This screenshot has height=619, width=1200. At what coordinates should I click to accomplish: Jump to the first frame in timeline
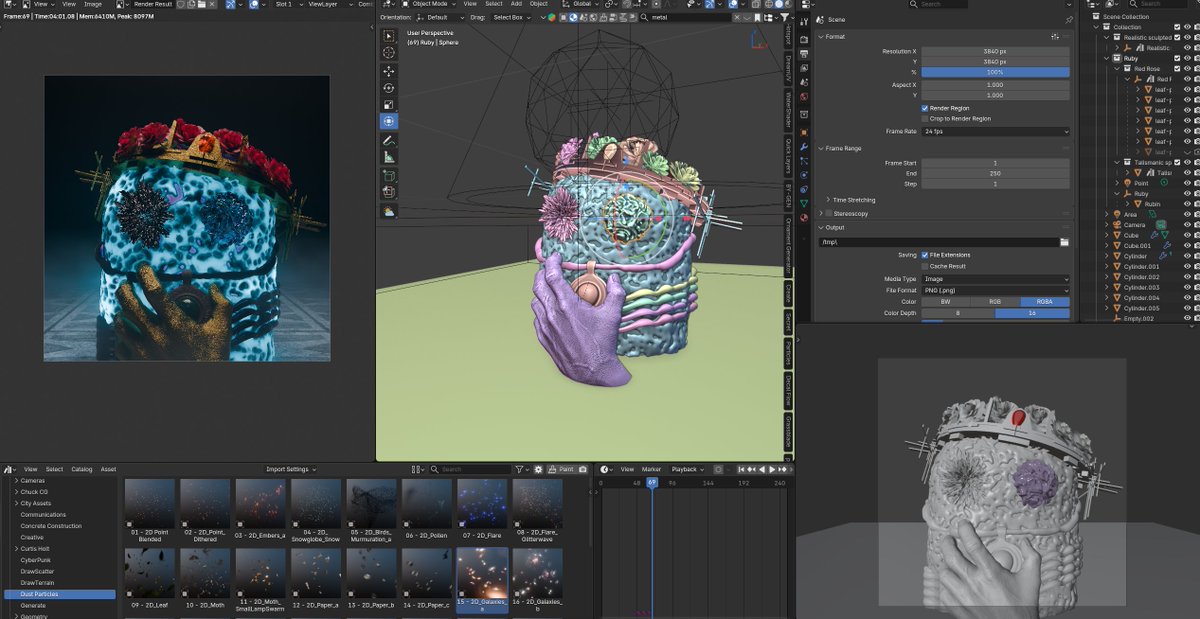[741, 469]
